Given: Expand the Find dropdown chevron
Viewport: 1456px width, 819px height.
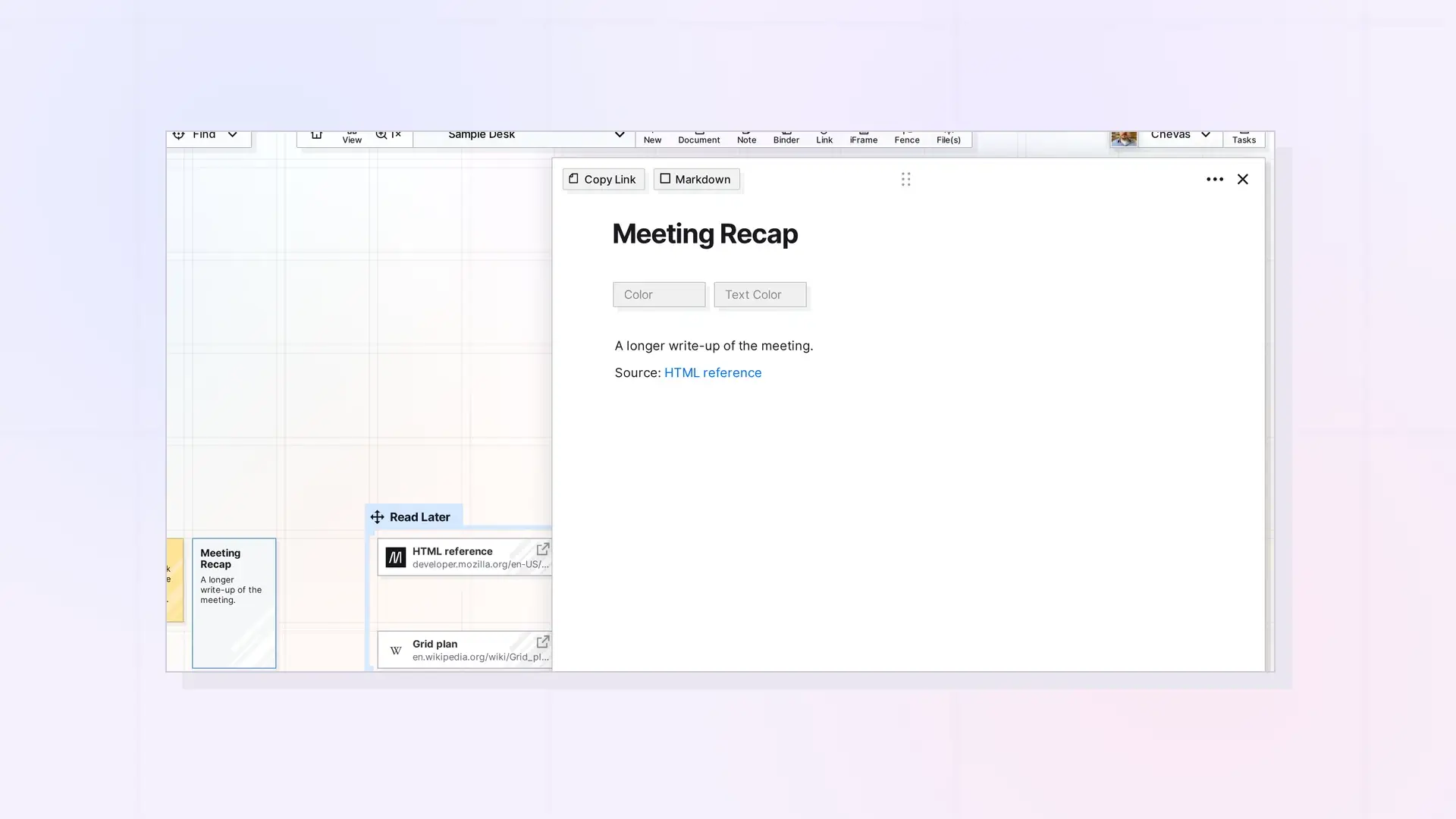Looking at the screenshot, I should [x=232, y=135].
